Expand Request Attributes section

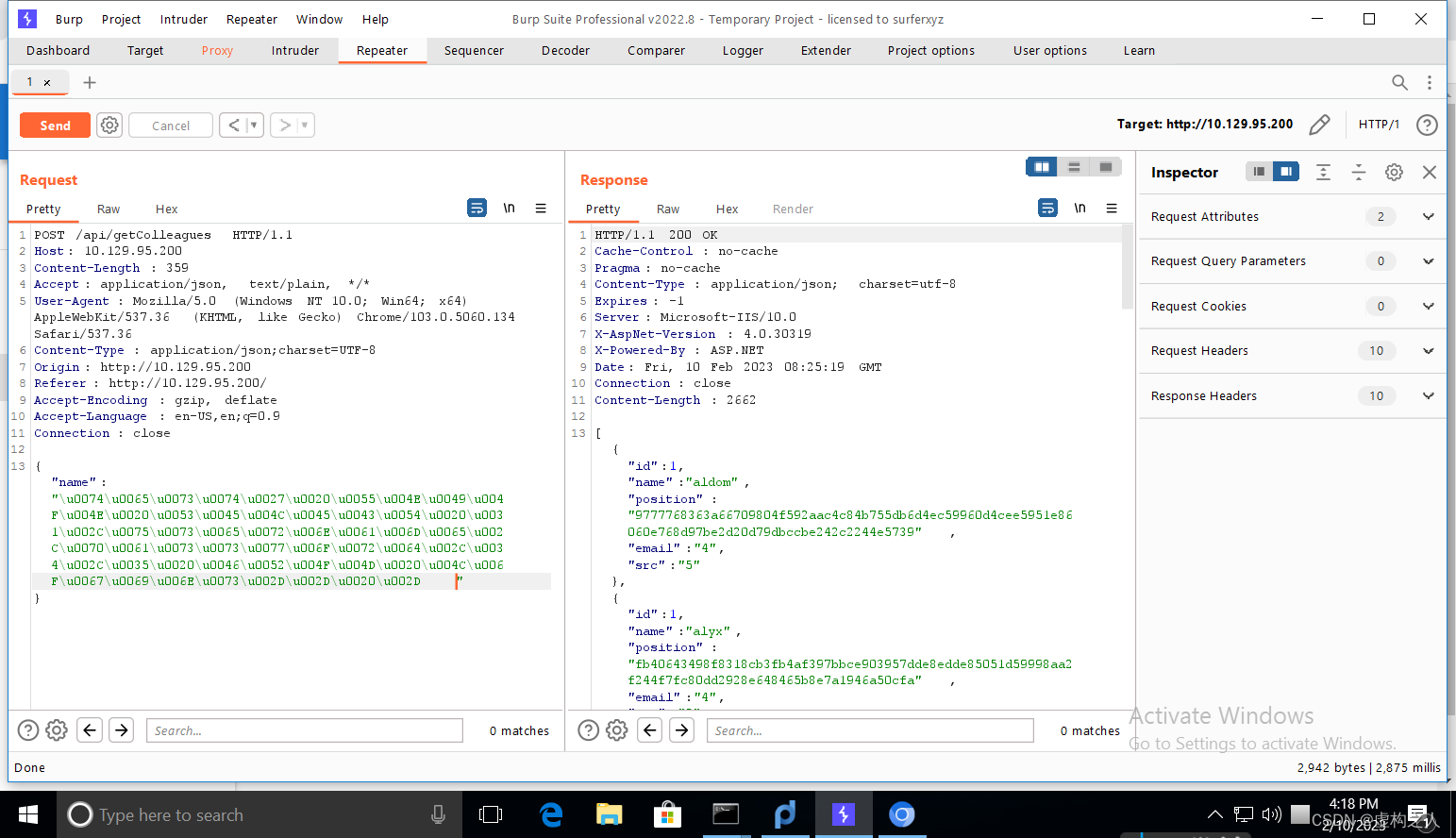coord(1428,216)
